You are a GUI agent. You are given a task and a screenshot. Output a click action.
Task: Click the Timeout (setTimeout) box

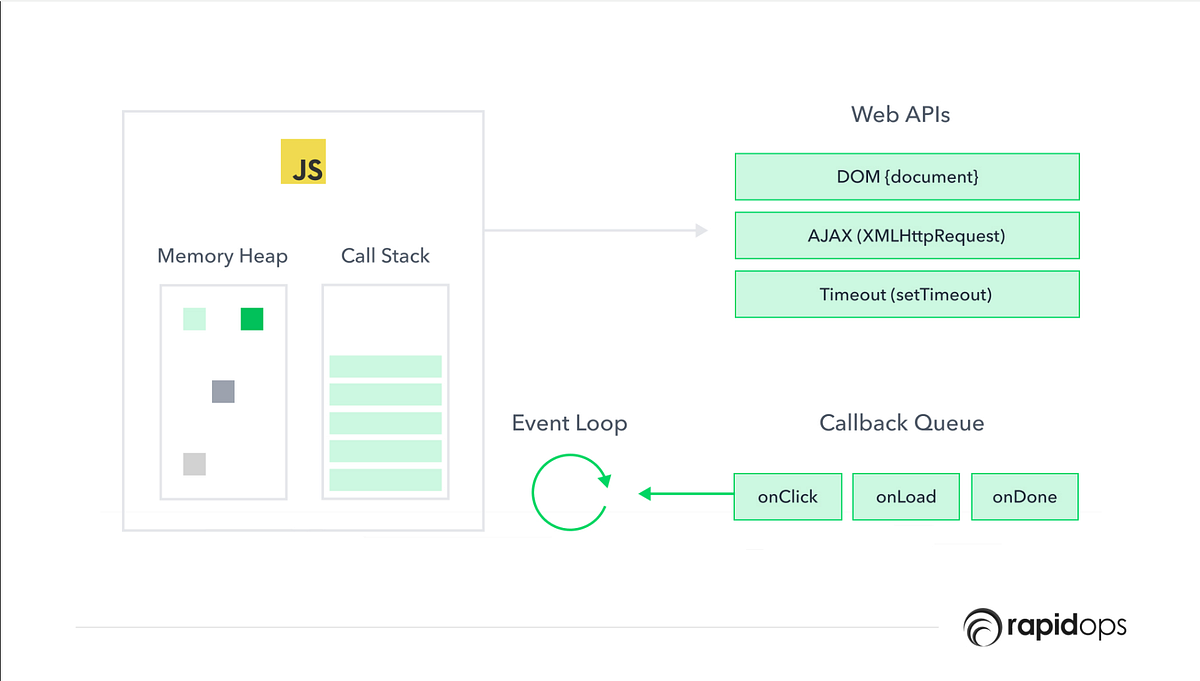(x=907, y=294)
